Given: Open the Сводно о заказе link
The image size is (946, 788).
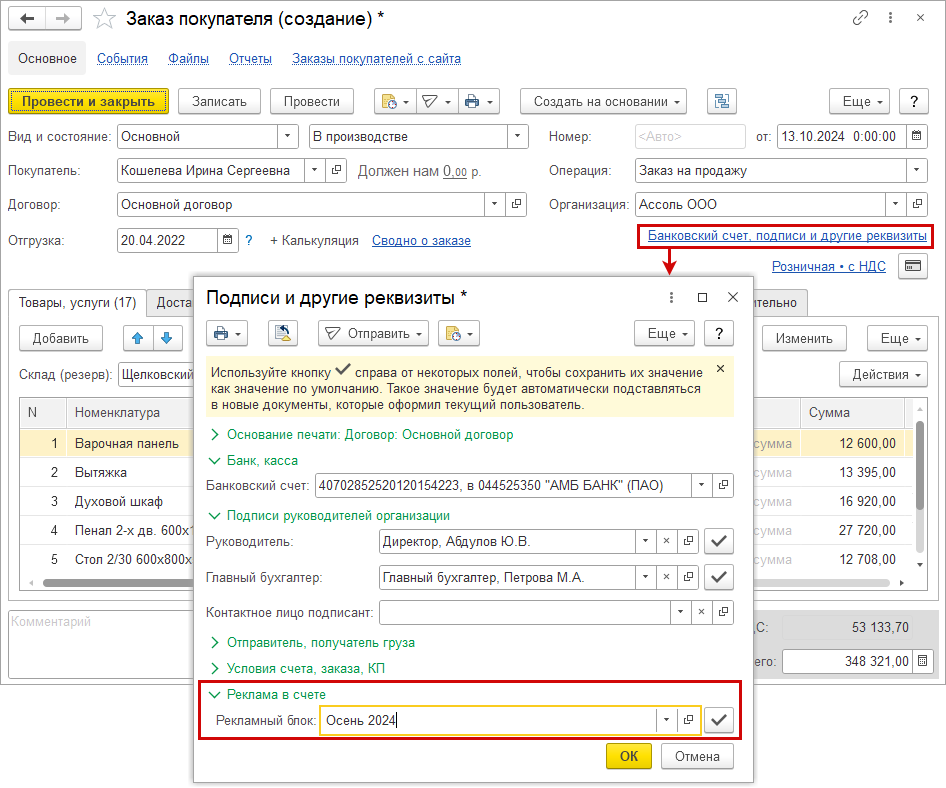Looking at the screenshot, I should tap(421, 240).
